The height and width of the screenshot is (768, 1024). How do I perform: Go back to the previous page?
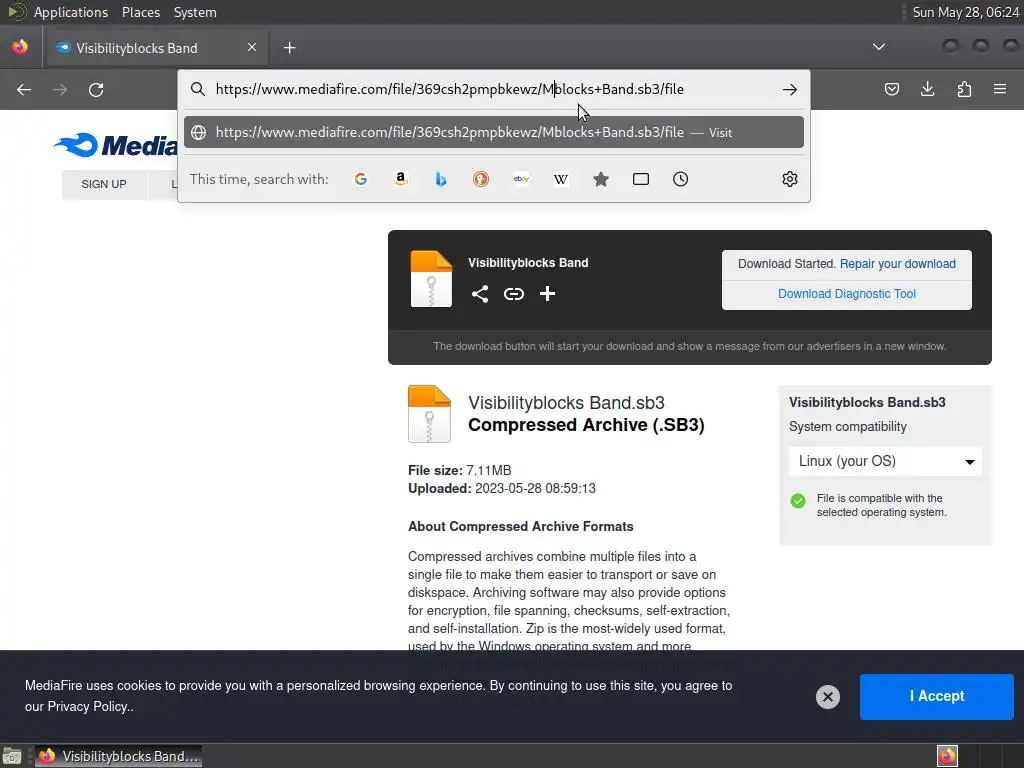point(24,89)
